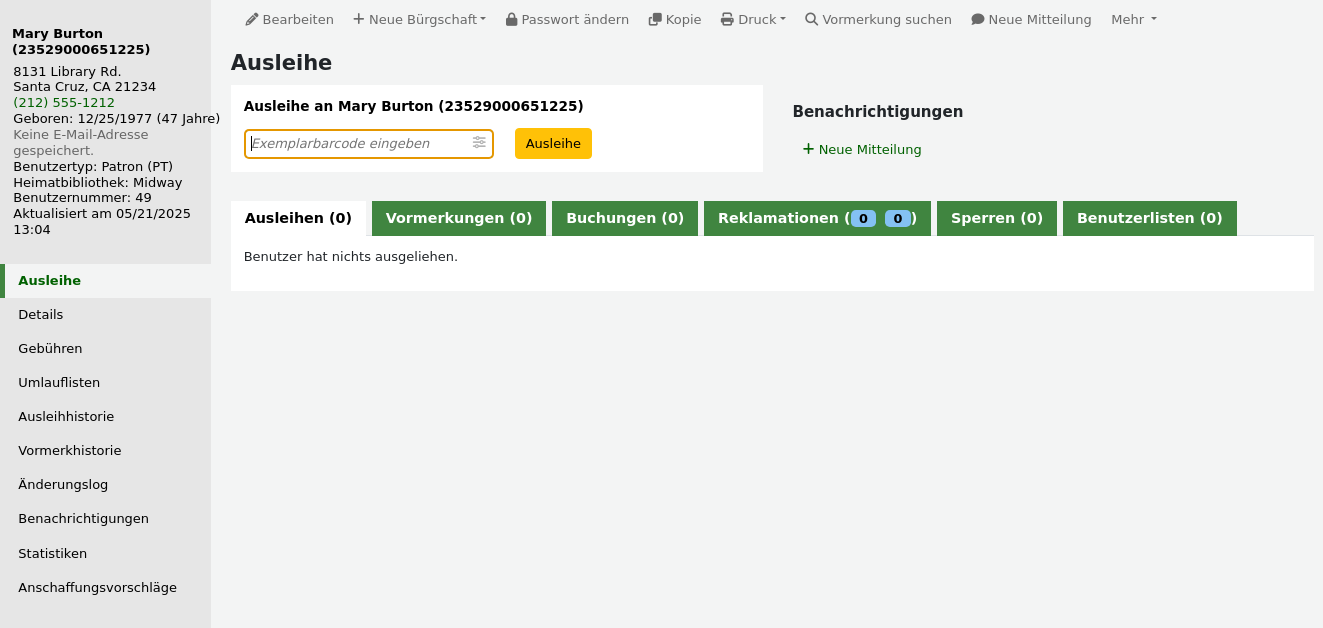Image resolution: width=1323 pixels, height=628 pixels.
Task: Open Gebühren in the sidebar
Action: pos(105,349)
